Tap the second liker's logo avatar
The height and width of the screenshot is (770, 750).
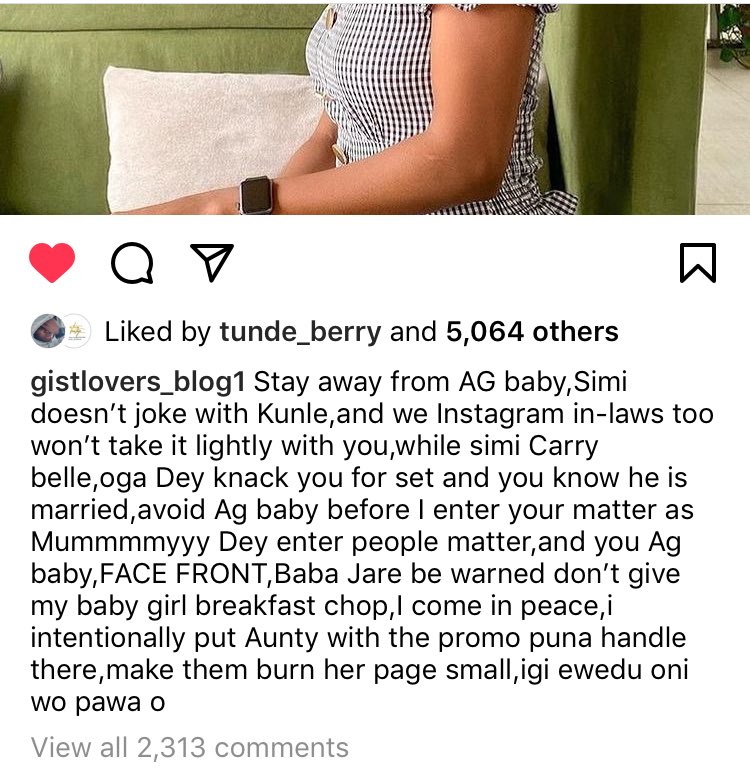pyautogui.click(x=76, y=331)
